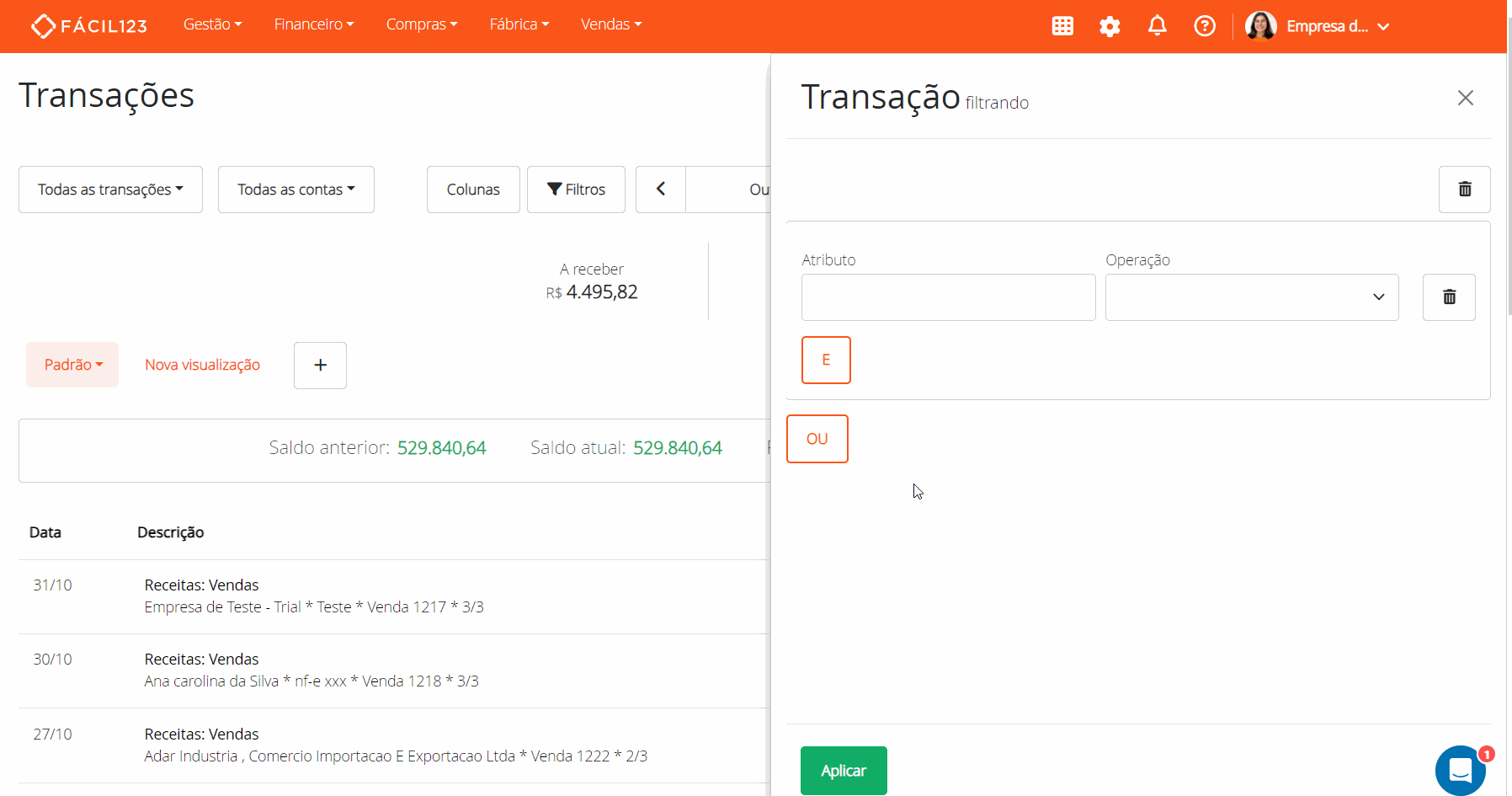1512x796 pixels.
Task: Open Nova visualização
Action: coord(202,364)
